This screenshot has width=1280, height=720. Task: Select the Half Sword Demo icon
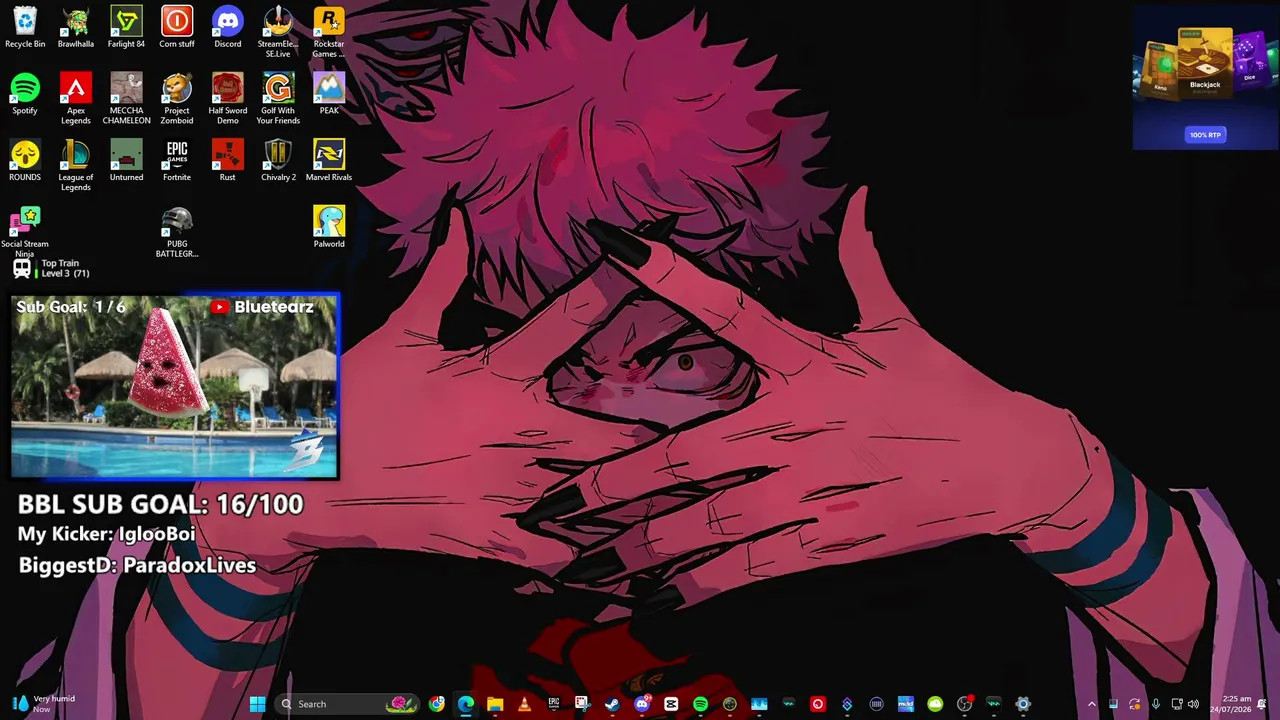click(x=228, y=99)
